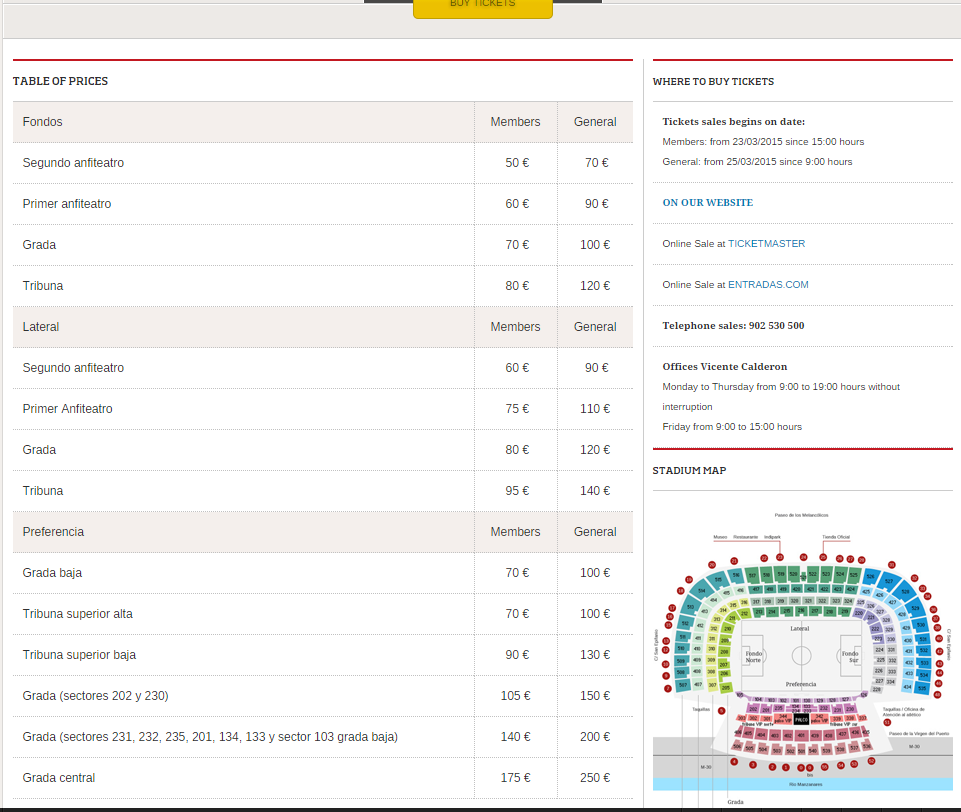
Task: Click the 175 € members price
Action: tap(515, 779)
